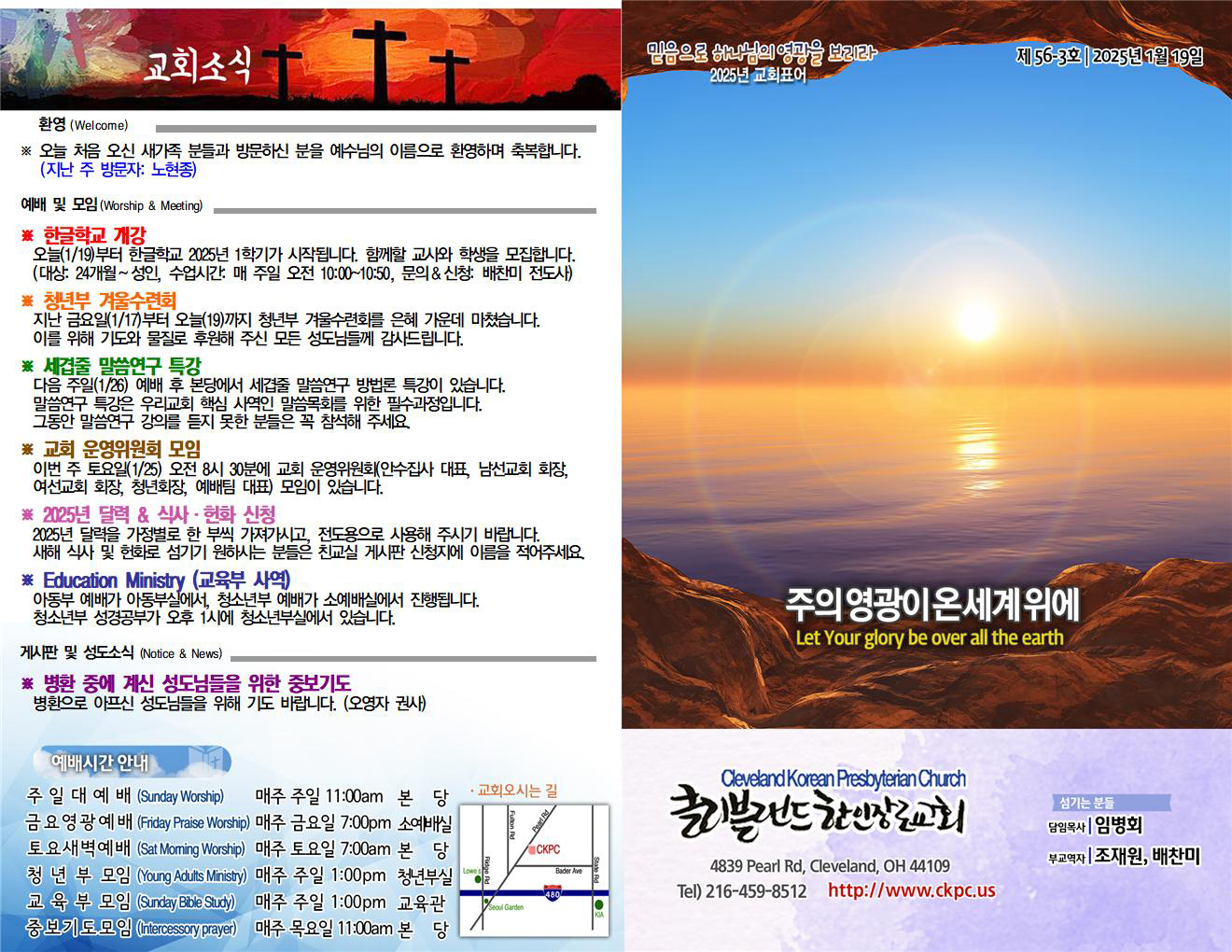Screen dimensions: 1232x952
Task: Click the 4839 Pearl Rd church address
Action: point(829,866)
